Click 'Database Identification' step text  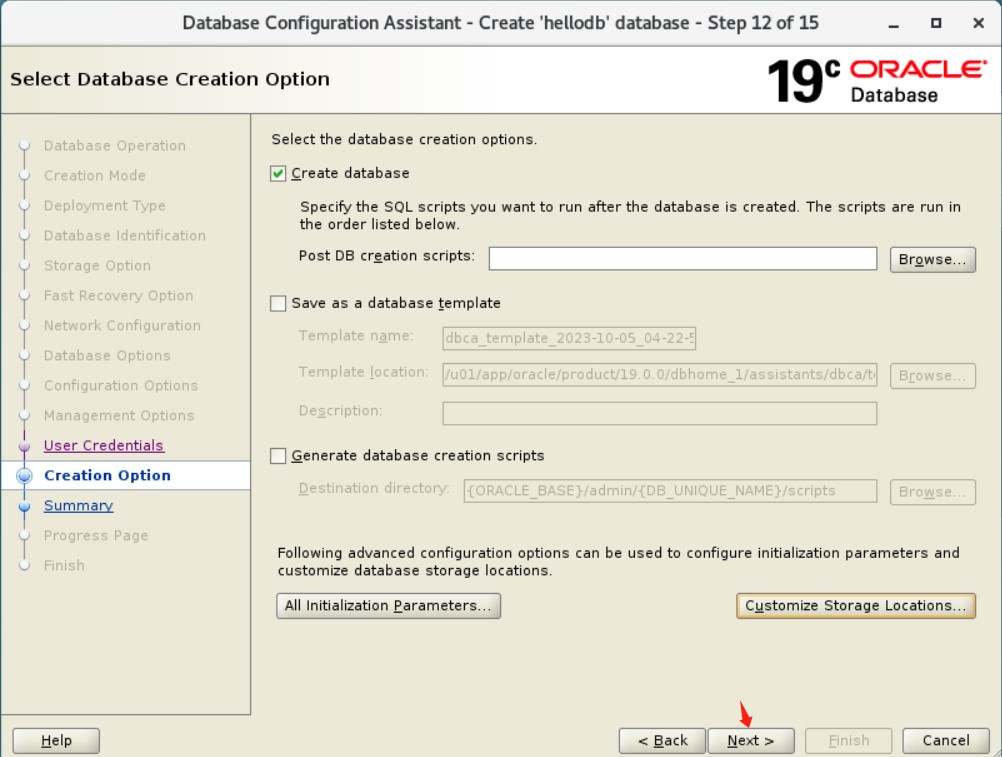coord(125,236)
